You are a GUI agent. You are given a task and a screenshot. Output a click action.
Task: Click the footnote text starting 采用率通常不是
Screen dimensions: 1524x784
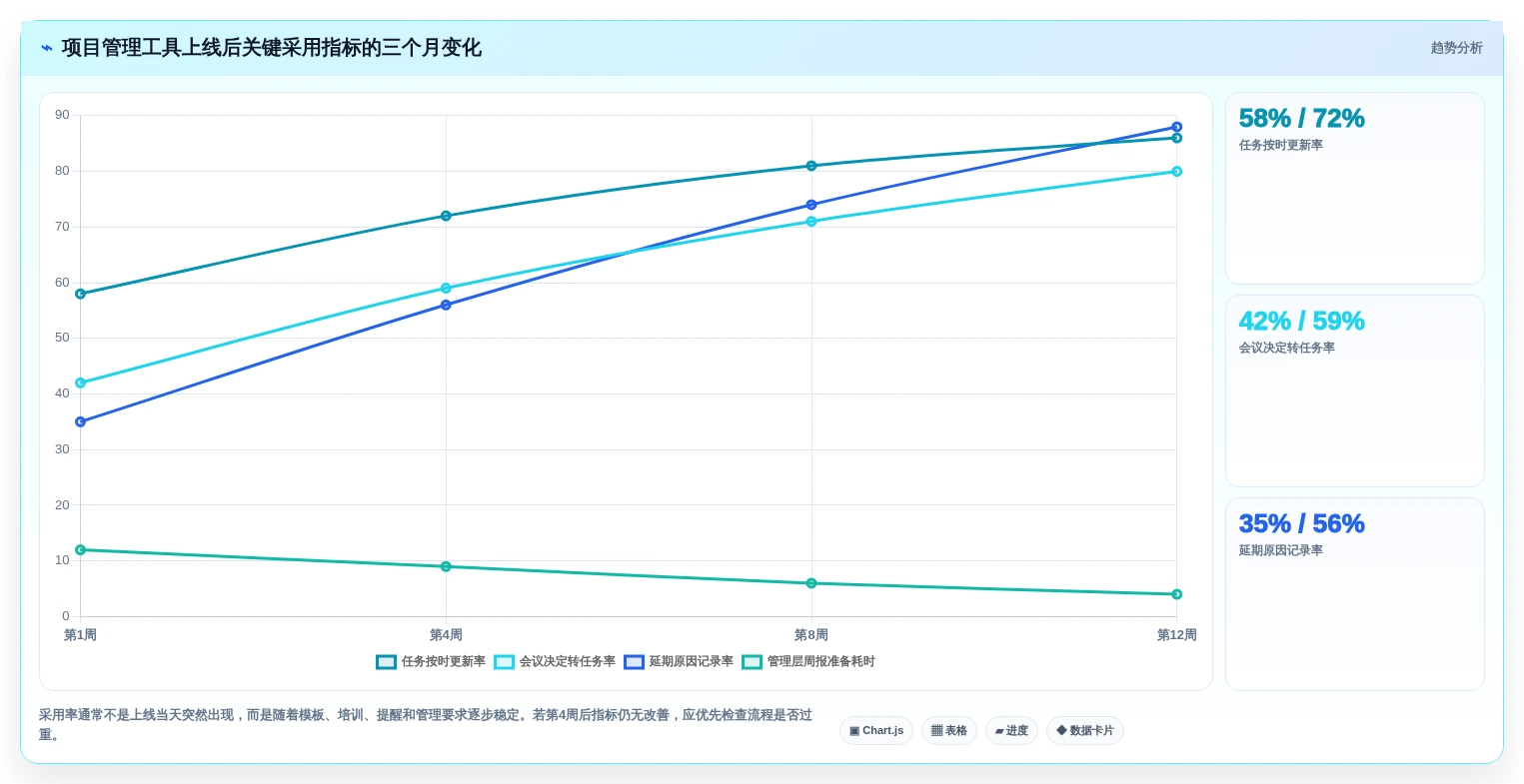tap(426, 725)
